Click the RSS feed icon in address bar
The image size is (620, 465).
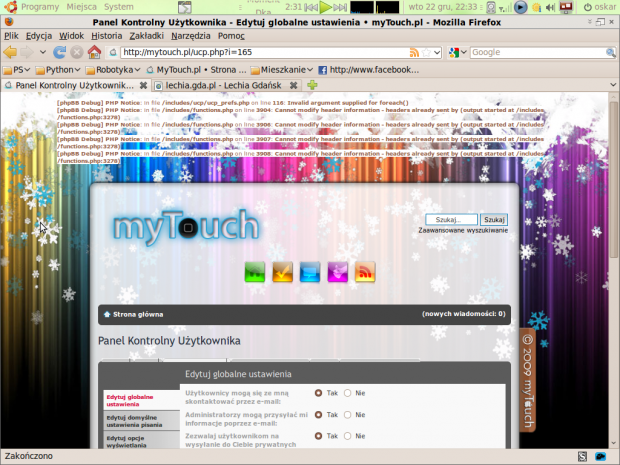click(x=414, y=52)
